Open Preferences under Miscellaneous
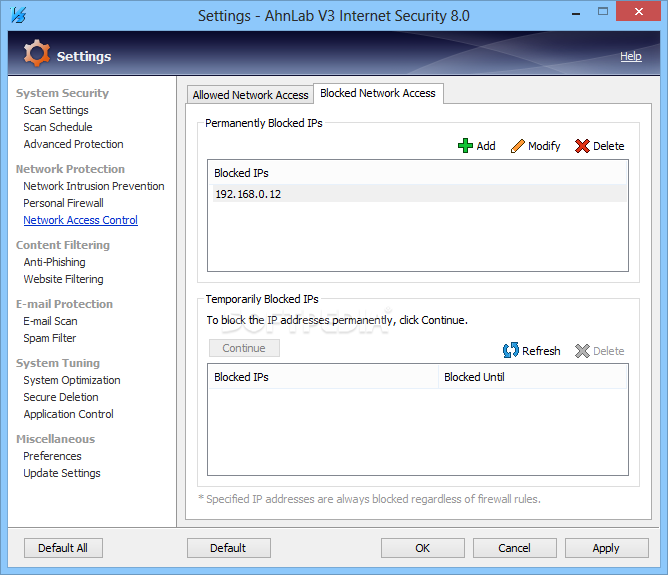This screenshot has width=668, height=575. point(52,456)
